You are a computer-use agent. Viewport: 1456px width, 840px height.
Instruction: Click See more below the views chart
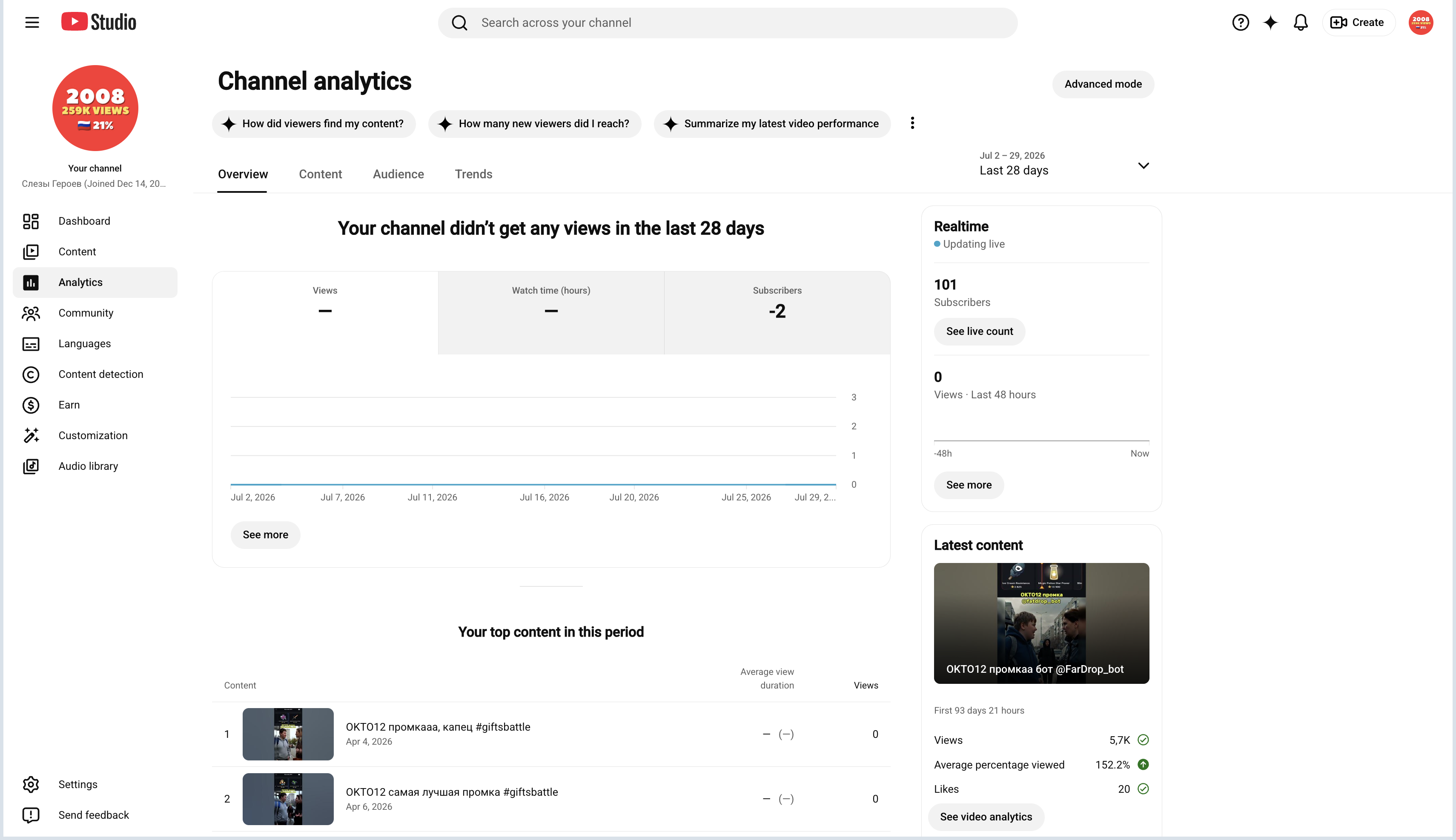[265, 535]
